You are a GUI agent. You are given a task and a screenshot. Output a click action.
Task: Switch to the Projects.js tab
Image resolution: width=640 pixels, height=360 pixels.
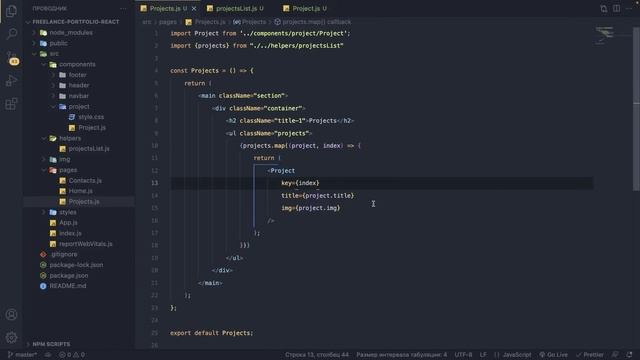coord(164,8)
